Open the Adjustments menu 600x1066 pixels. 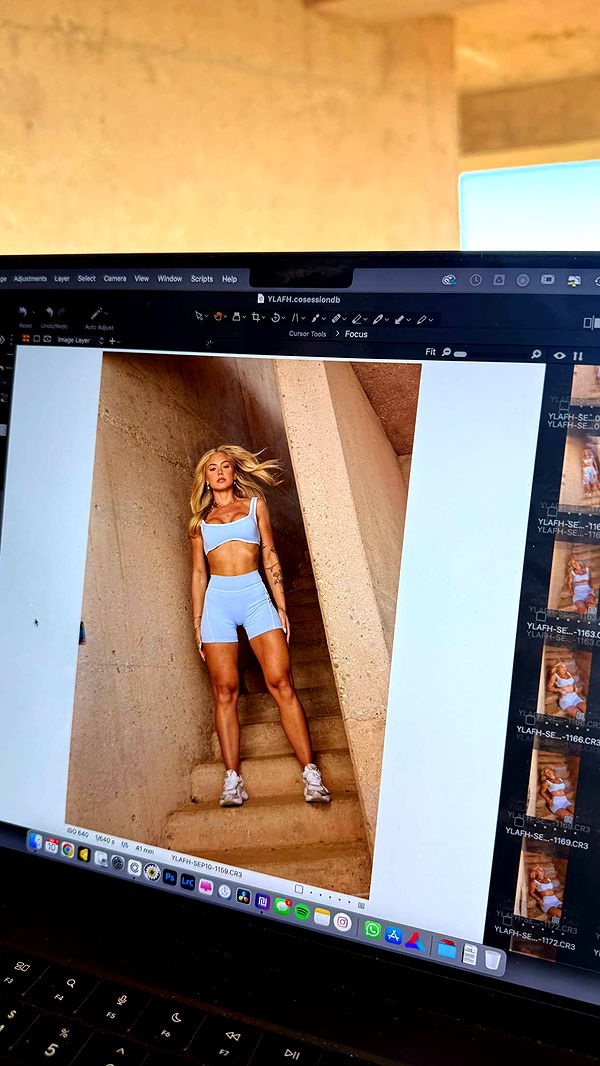tap(30, 279)
